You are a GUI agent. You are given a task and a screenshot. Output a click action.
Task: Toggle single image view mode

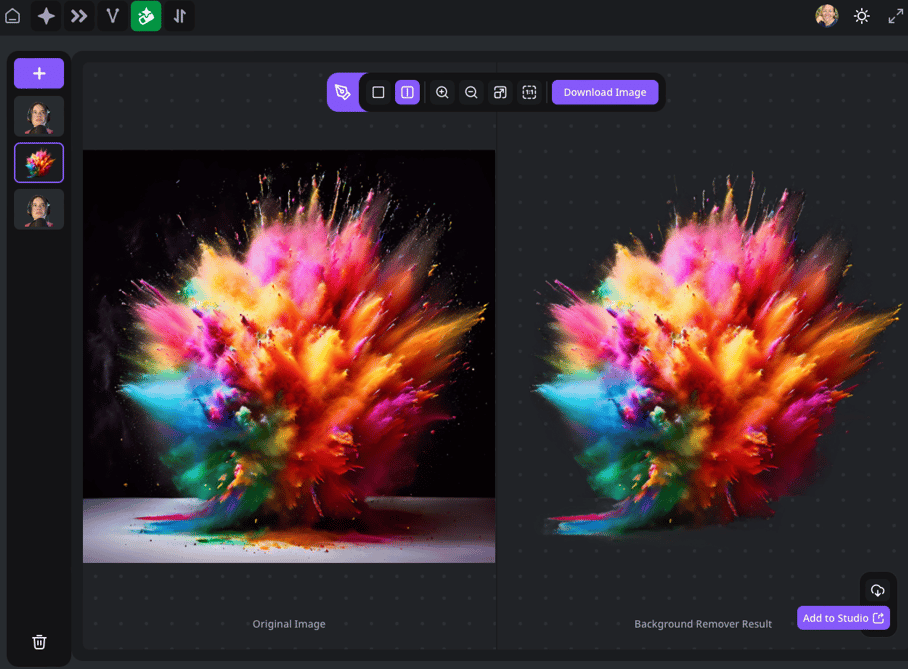click(x=377, y=92)
